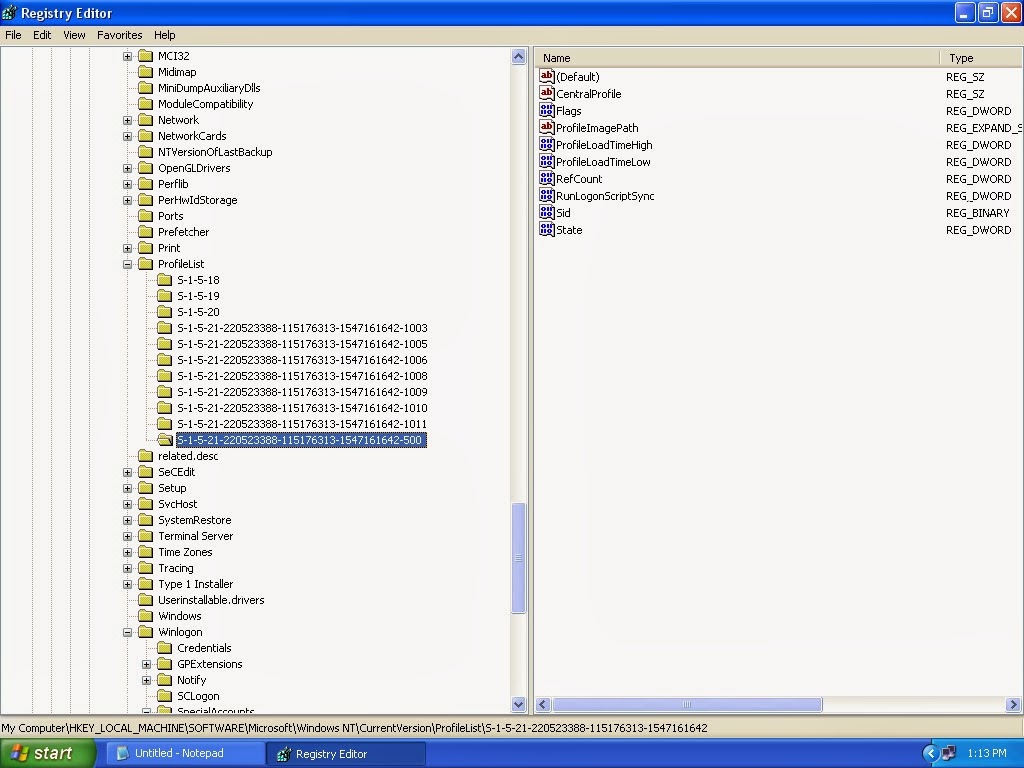1024x768 pixels.
Task: Expand the OpenGLDrivers key
Action: pyautogui.click(x=127, y=168)
